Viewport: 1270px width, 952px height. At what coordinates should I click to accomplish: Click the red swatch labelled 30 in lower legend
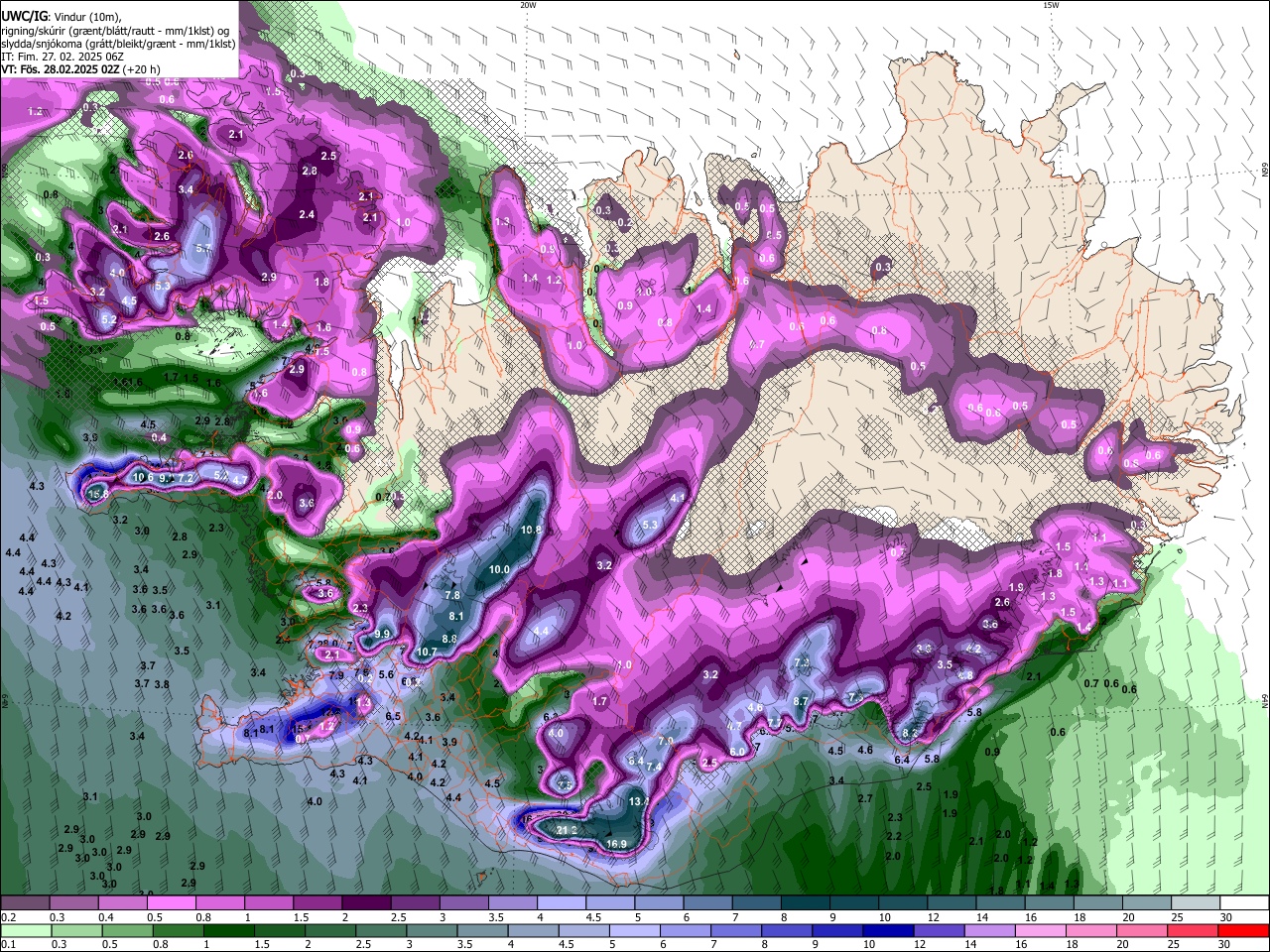pyautogui.click(x=1244, y=931)
